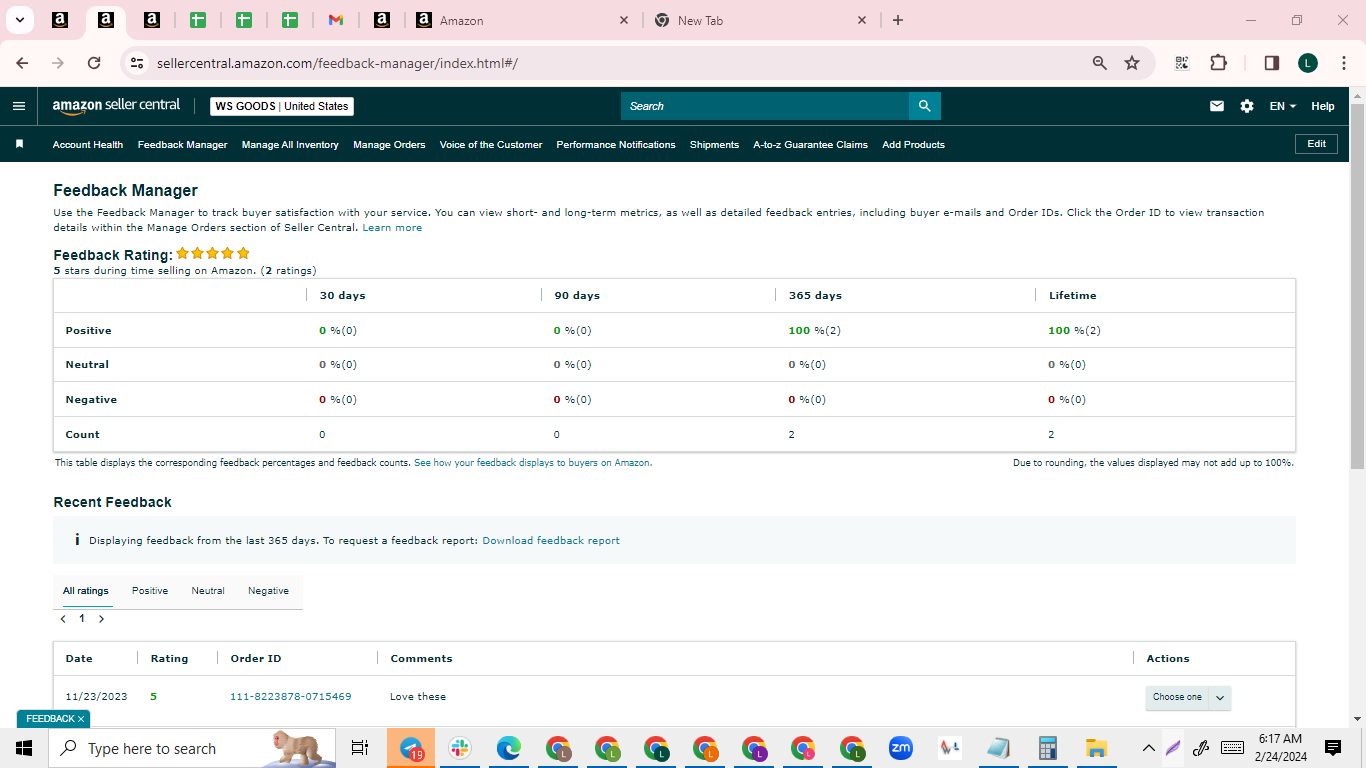Go to next feedback page arrow
This screenshot has width=1366, height=768.
101,619
